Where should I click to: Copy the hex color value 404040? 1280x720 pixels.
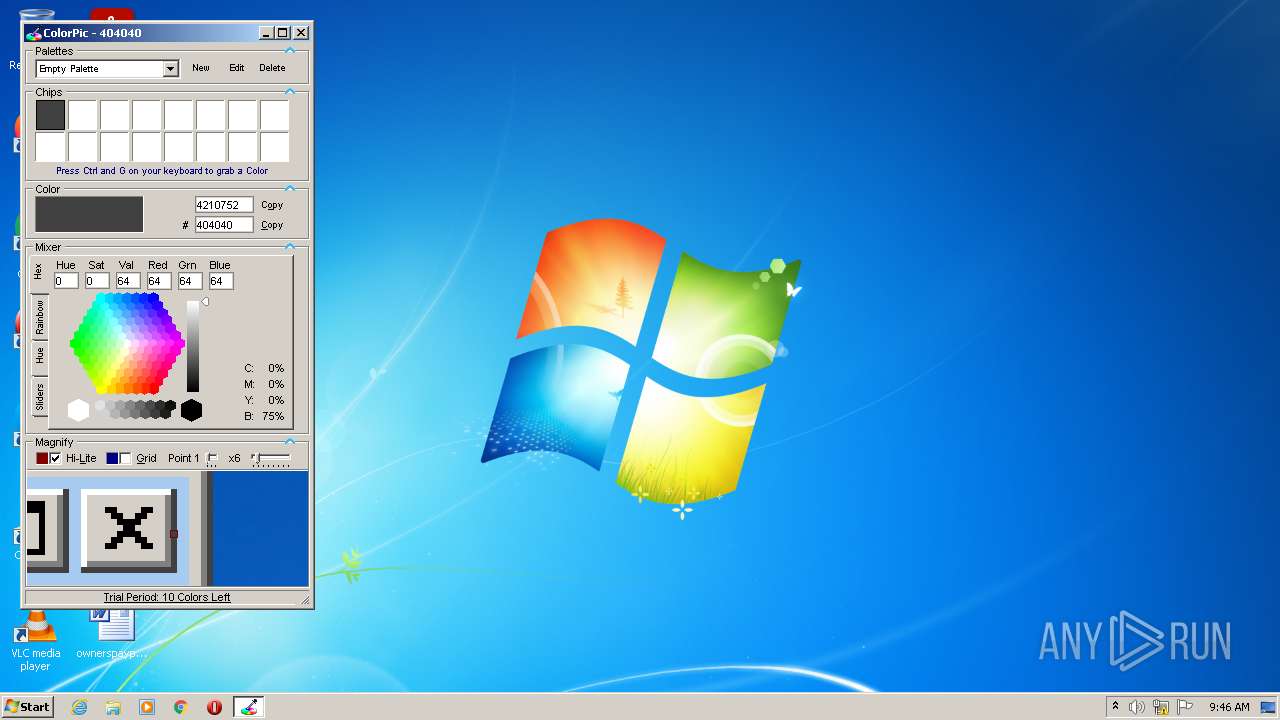(x=272, y=225)
